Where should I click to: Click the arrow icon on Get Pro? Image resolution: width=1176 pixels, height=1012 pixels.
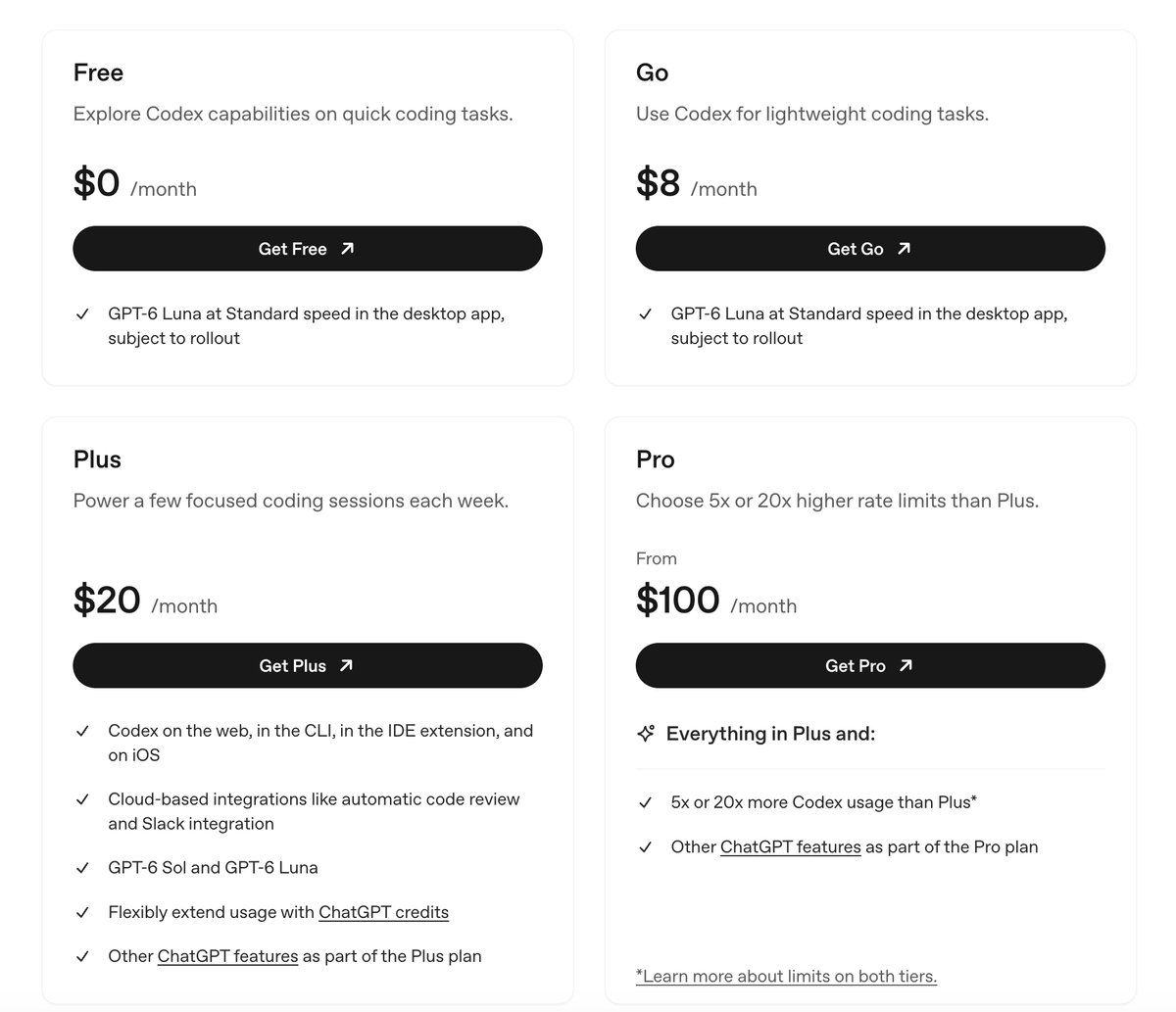click(906, 665)
